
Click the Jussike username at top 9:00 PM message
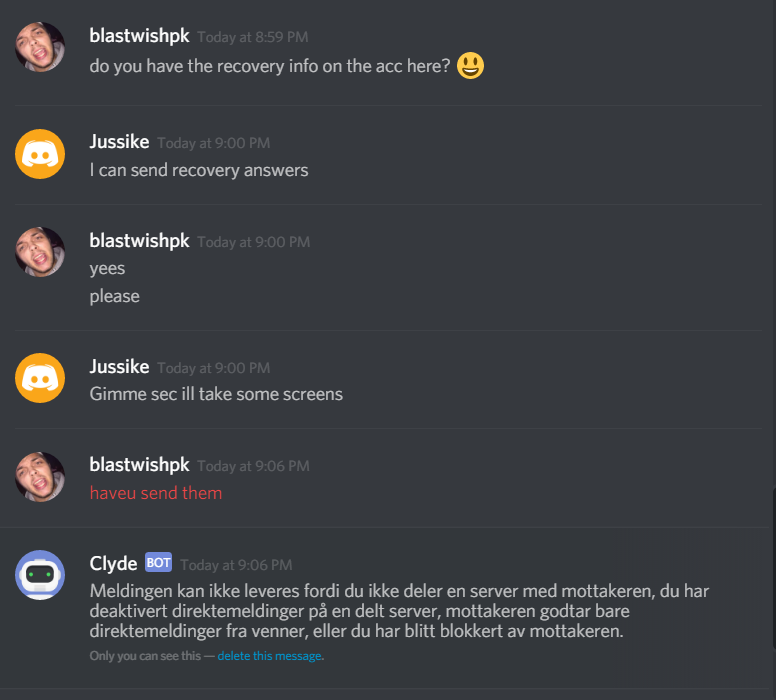(x=119, y=142)
